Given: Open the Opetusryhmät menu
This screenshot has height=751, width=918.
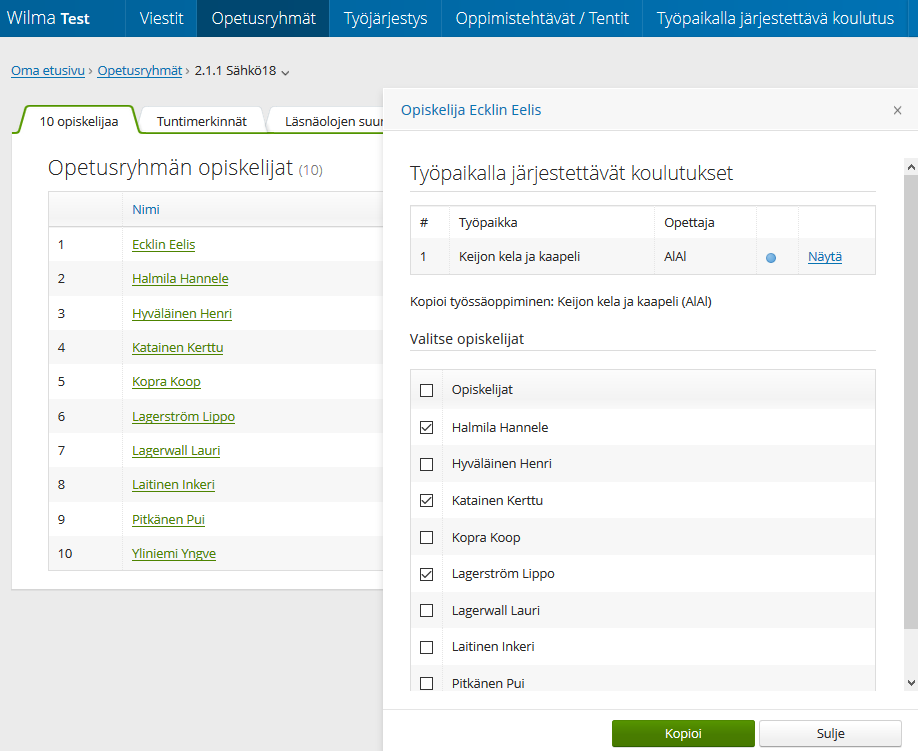Looking at the screenshot, I should point(263,18).
